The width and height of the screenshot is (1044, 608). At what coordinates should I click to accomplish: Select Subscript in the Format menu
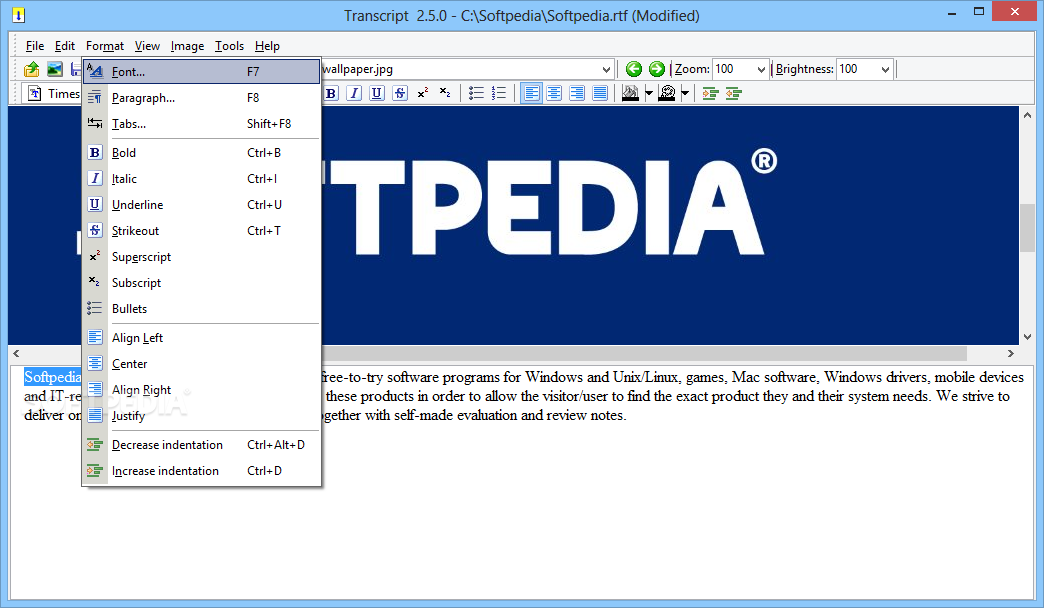click(202, 282)
